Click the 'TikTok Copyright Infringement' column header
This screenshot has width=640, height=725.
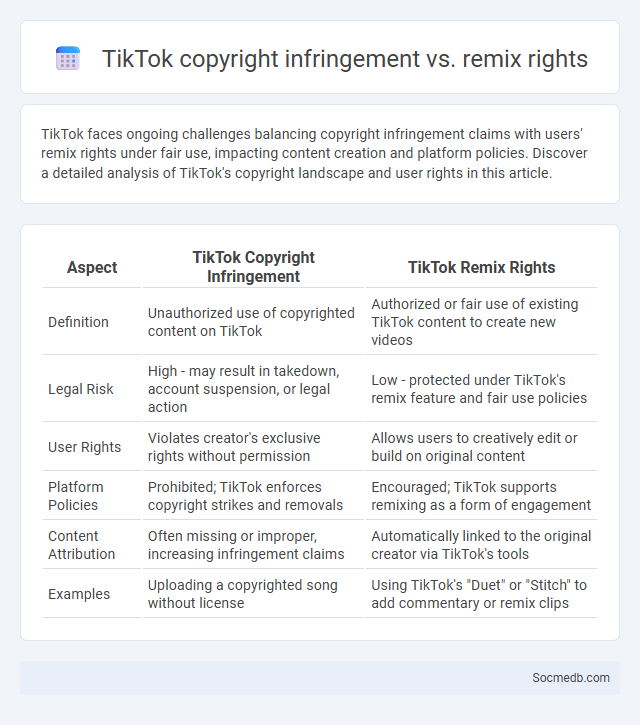coord(253,267)
